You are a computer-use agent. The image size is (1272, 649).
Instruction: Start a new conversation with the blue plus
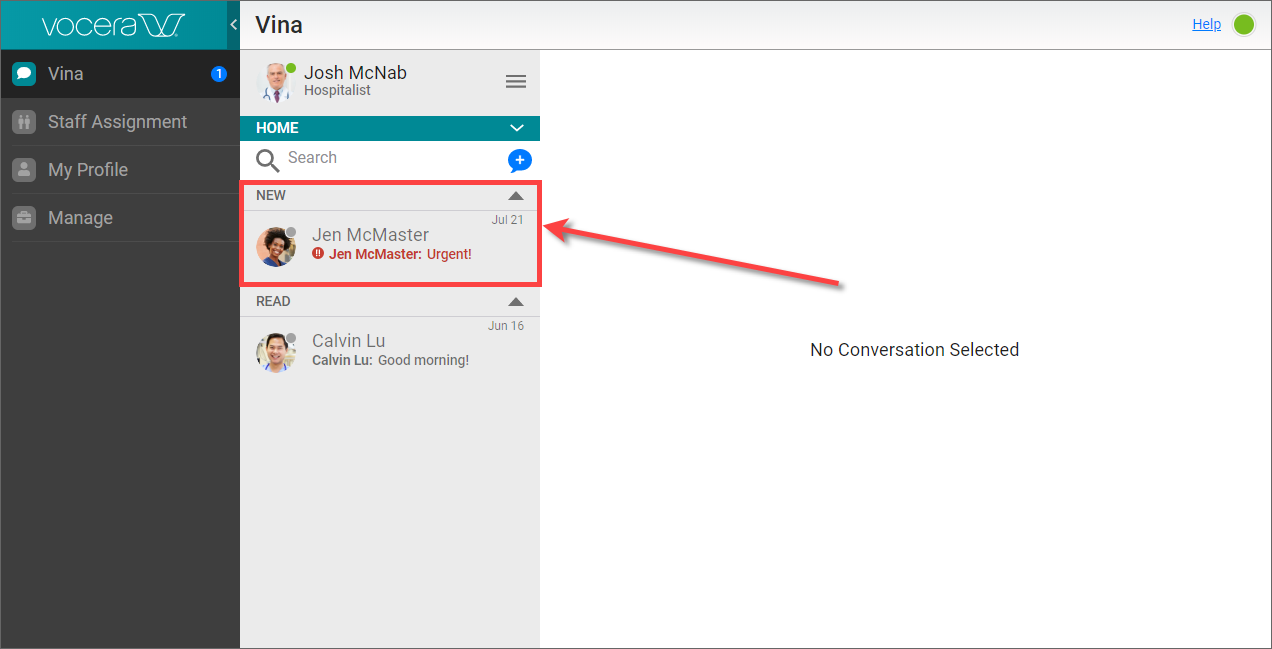pos(519,160)
